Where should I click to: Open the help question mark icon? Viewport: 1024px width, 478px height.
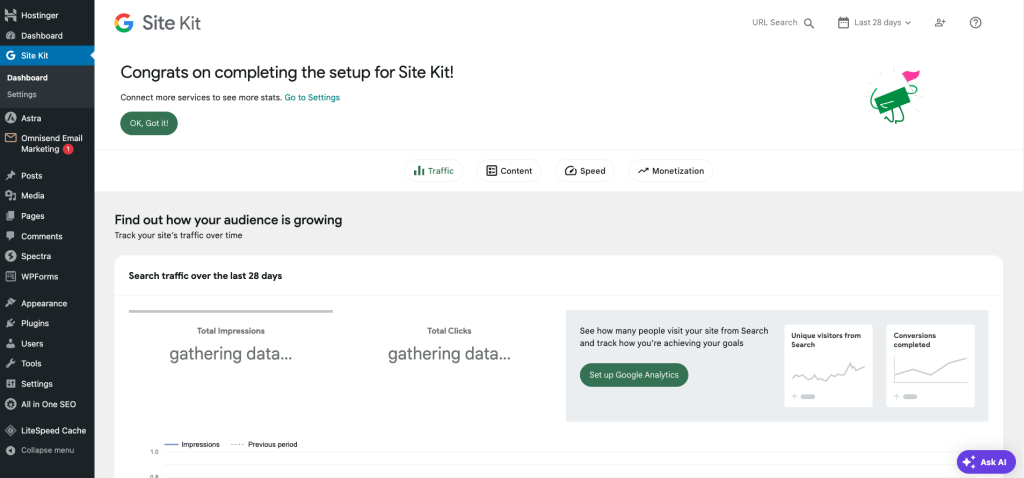tap(976, 23)
